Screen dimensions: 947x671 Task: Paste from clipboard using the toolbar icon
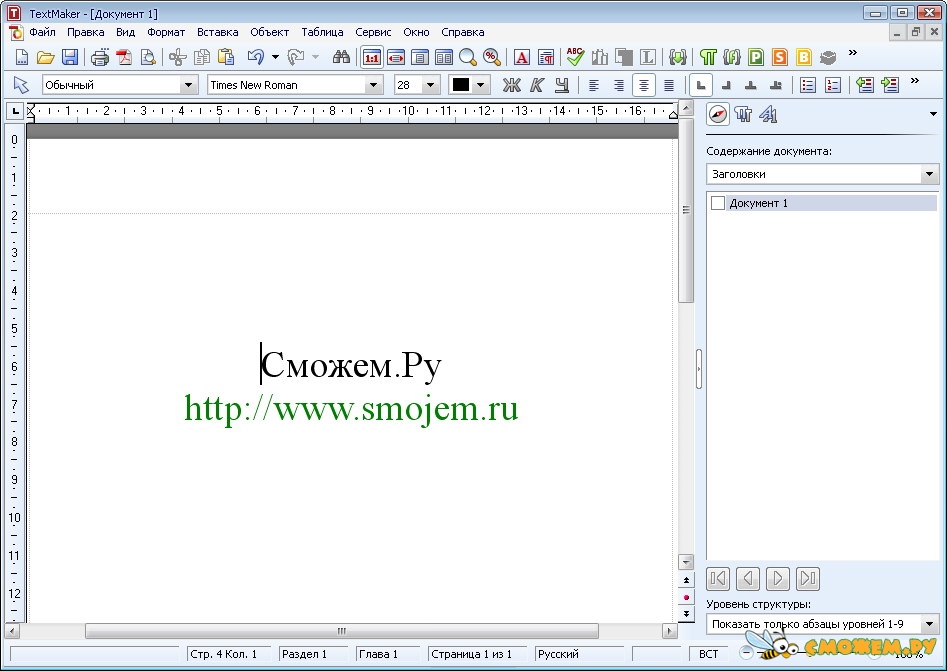click(x=226, y=57)
